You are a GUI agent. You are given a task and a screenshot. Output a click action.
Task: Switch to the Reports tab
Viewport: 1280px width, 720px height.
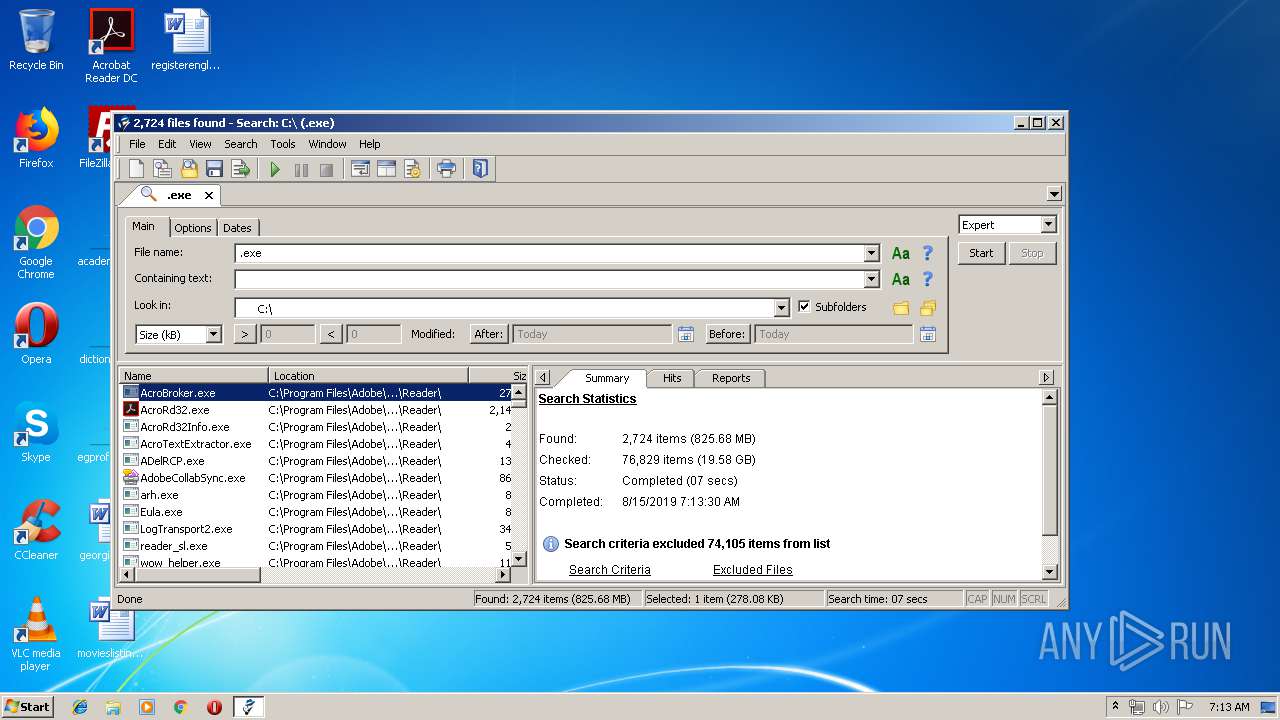point(731,378)
